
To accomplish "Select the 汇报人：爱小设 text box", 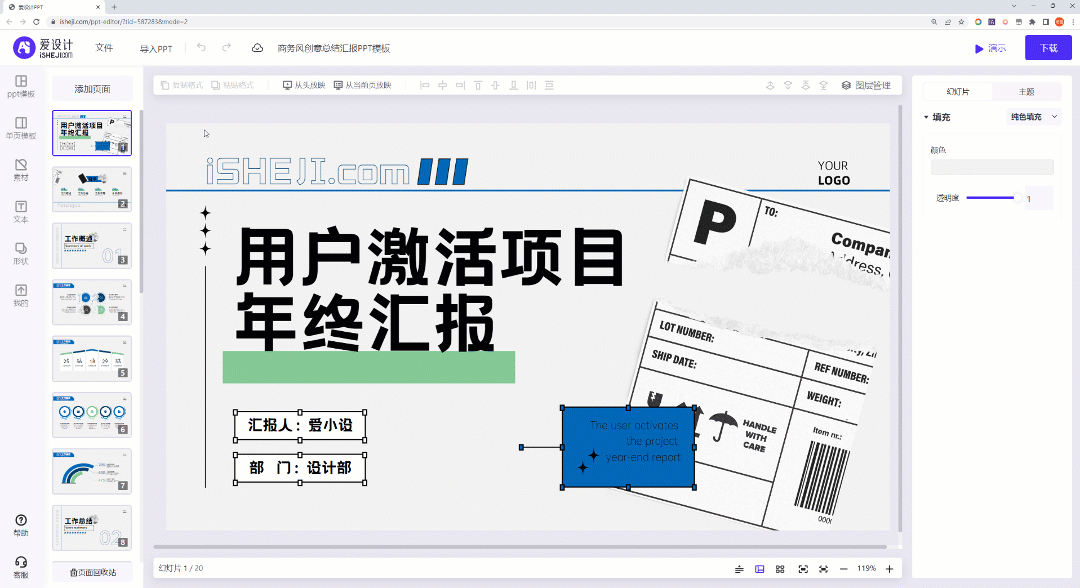I will (x=300, y=426).
